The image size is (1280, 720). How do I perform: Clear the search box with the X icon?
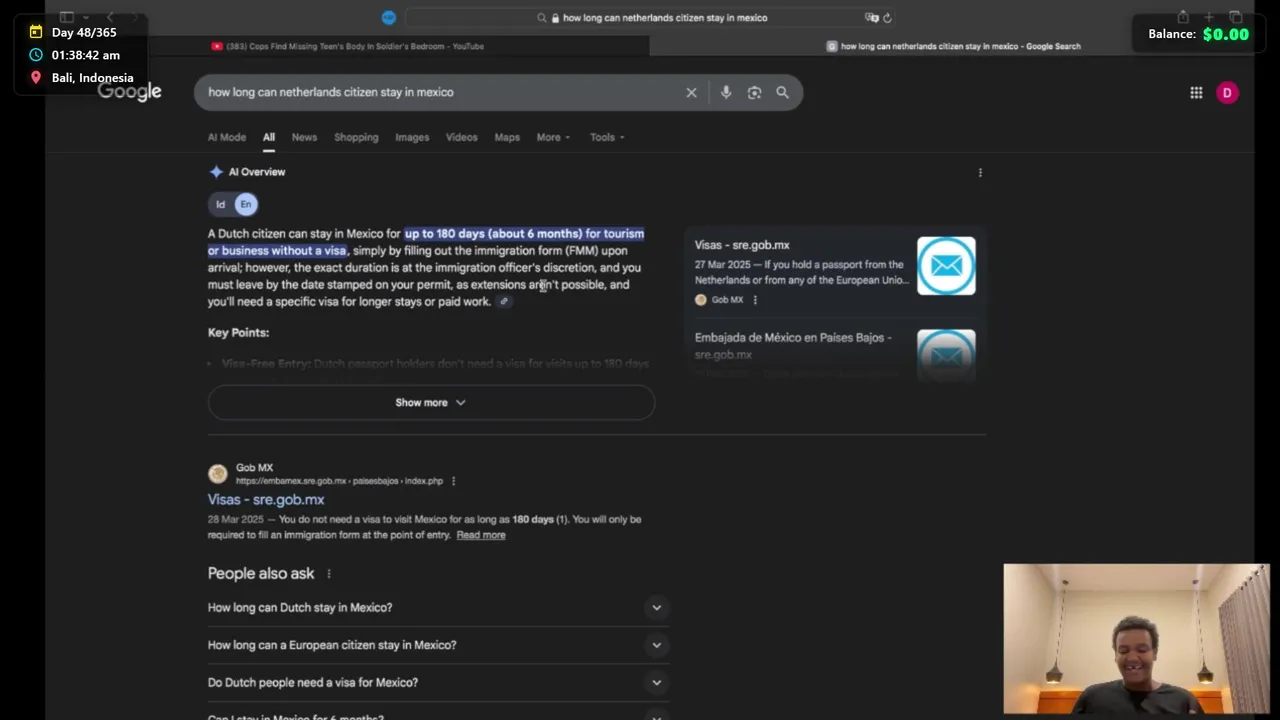(691, 92)
